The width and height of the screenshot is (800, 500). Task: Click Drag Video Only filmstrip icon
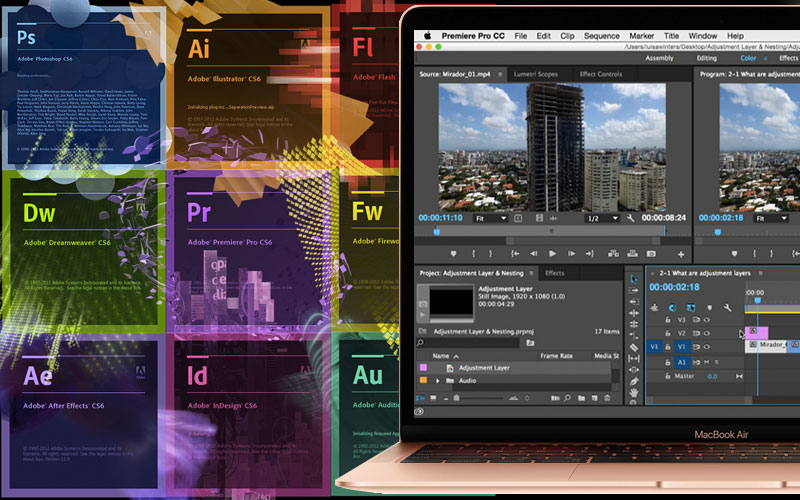click(x=539, y=218)
